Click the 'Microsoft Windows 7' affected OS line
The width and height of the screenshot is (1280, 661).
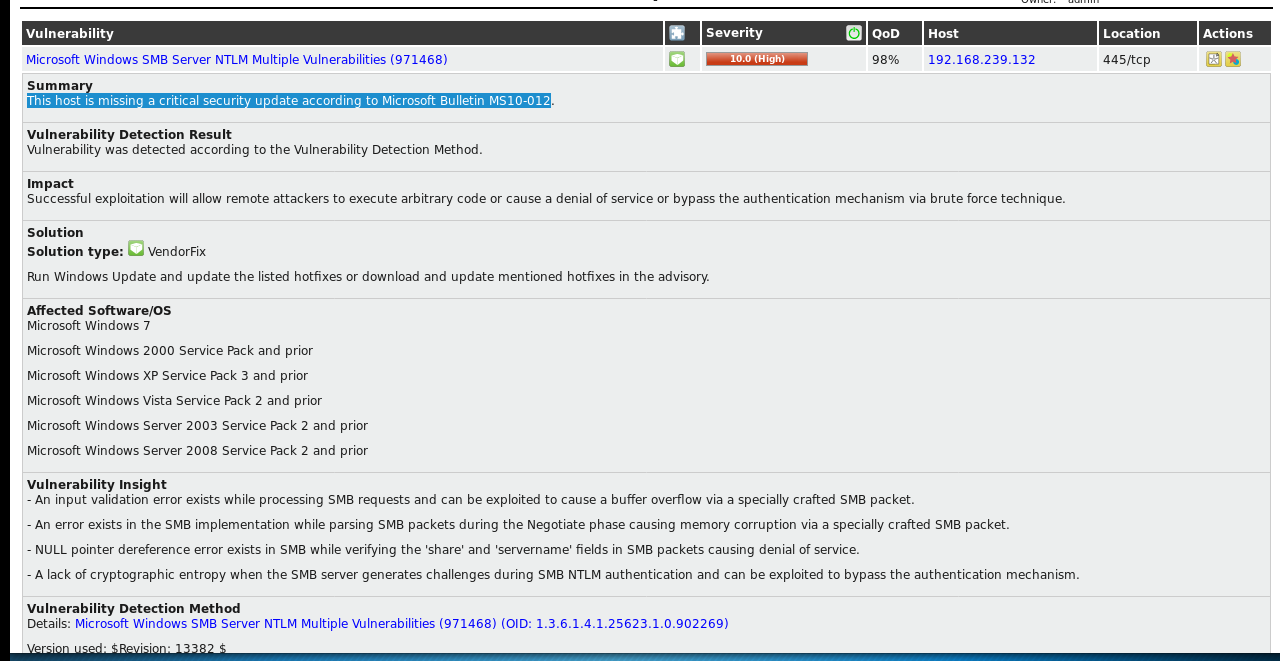[x=89, y=326]
